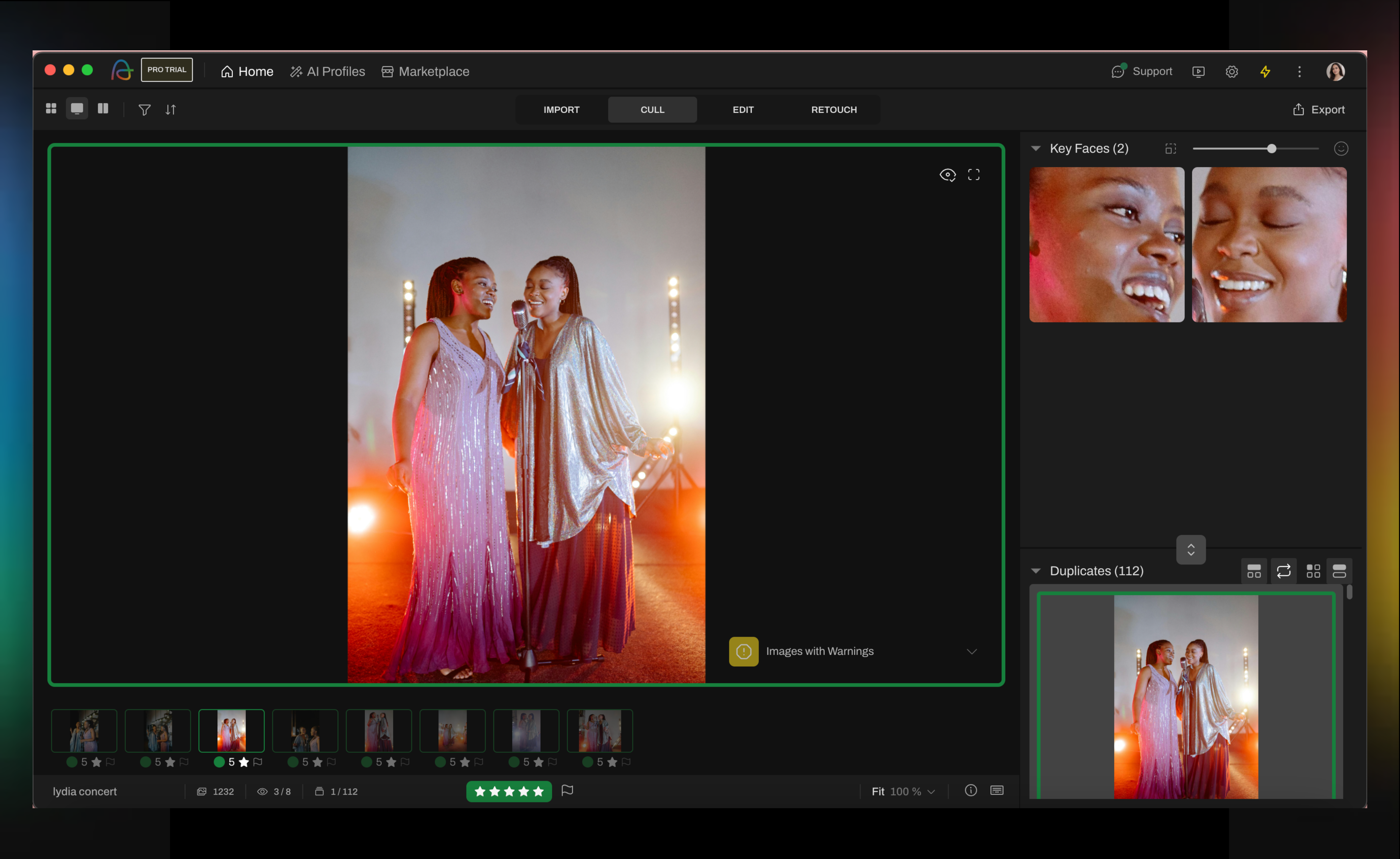Open the settings gear
Screen dimensions: 1400x859
1231,72
